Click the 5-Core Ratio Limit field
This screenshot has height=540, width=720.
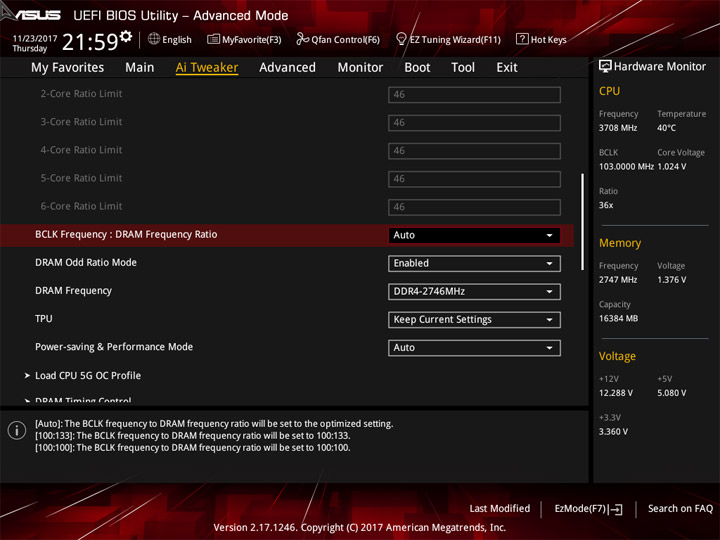point(474,179)
